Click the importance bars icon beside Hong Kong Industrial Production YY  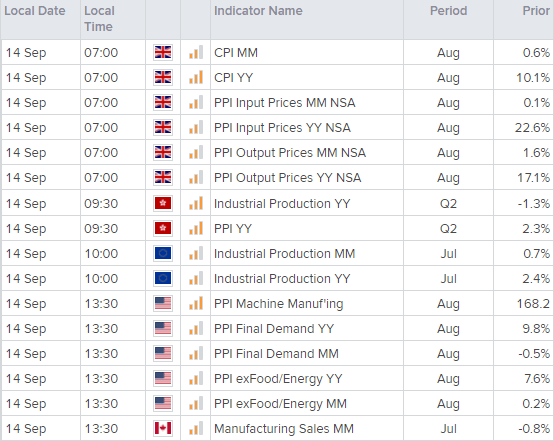(x=196, y=203)
